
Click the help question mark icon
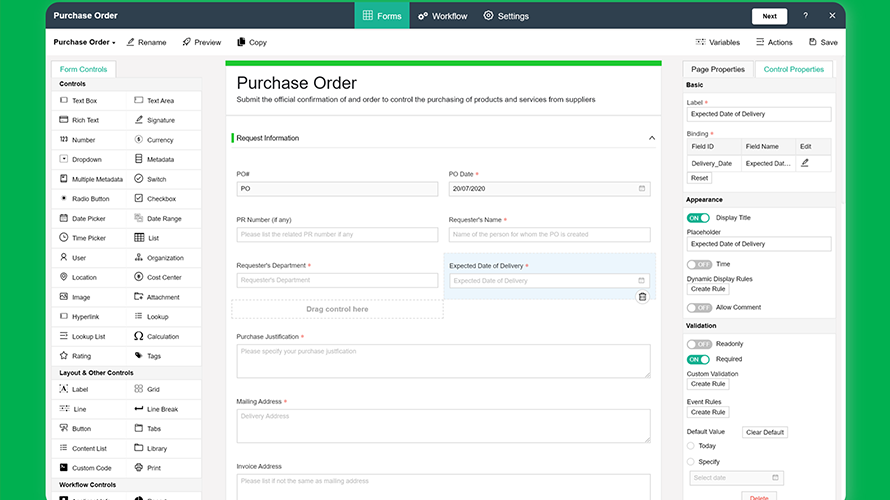tap(805, 16)
